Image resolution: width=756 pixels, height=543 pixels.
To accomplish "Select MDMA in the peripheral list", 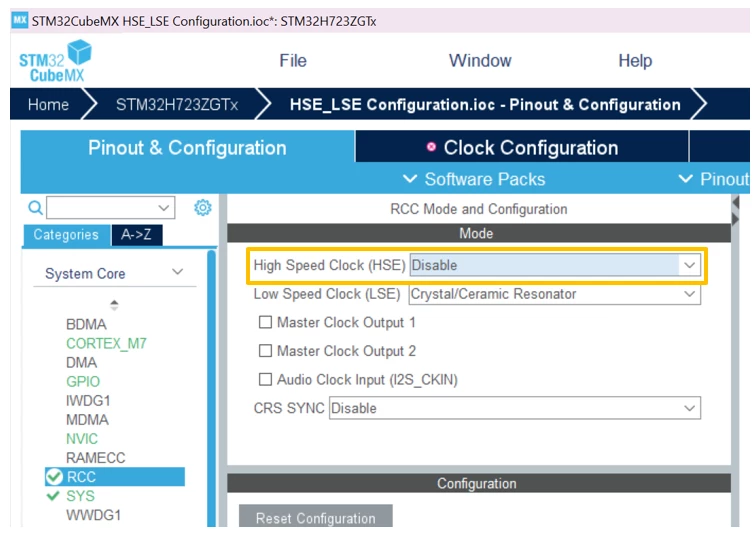I will (87, 420).
